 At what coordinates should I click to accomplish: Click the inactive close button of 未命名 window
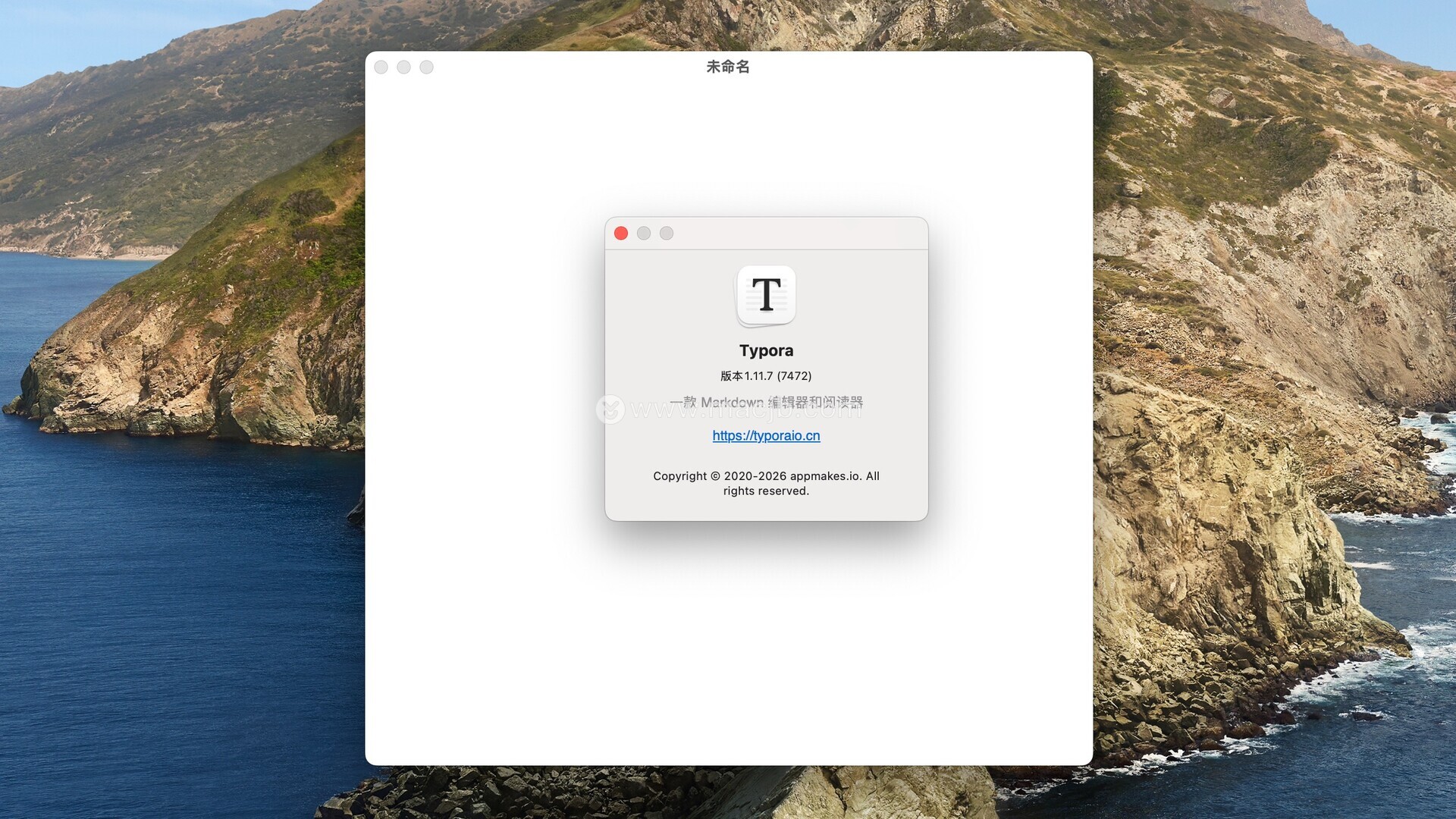coord(381,67)
